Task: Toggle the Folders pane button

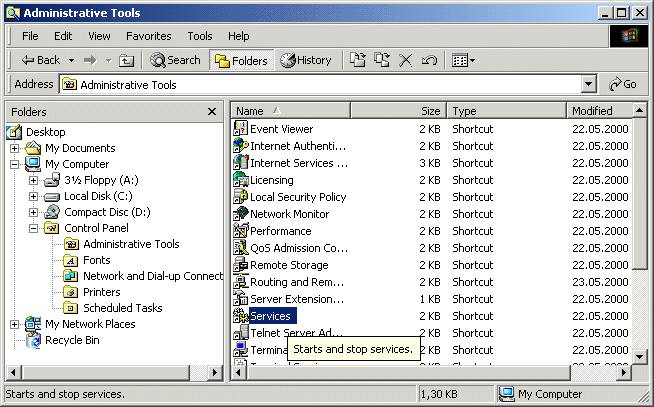Action: point(240,60)
